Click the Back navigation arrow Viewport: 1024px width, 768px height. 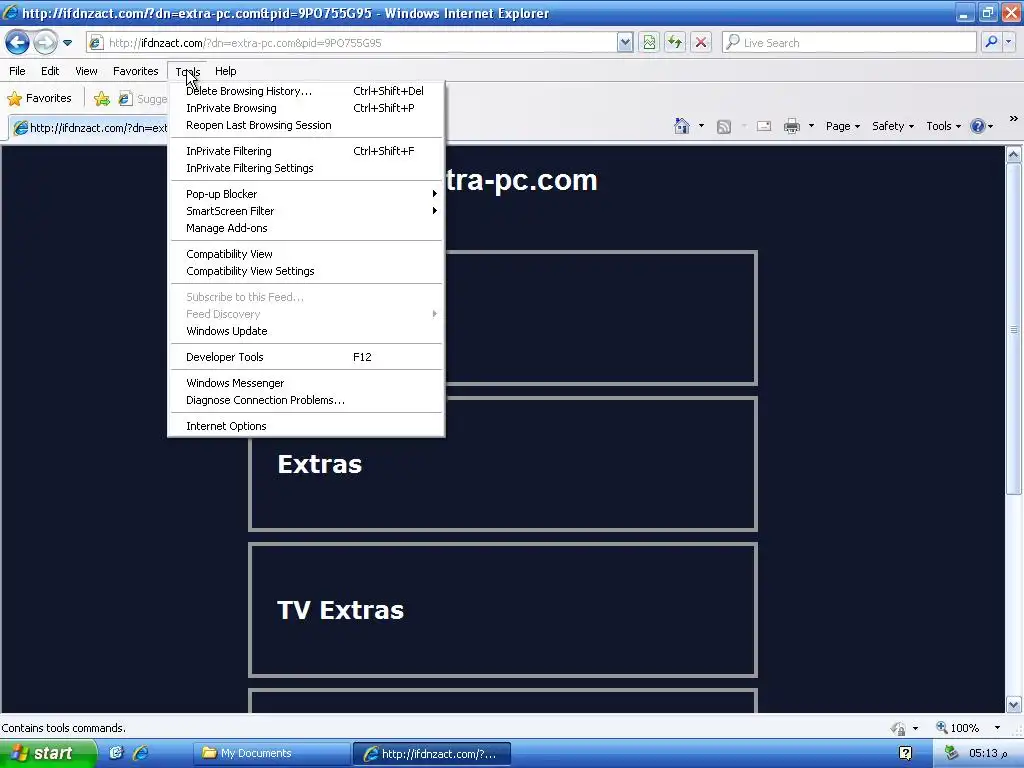(x=18, y=43)
